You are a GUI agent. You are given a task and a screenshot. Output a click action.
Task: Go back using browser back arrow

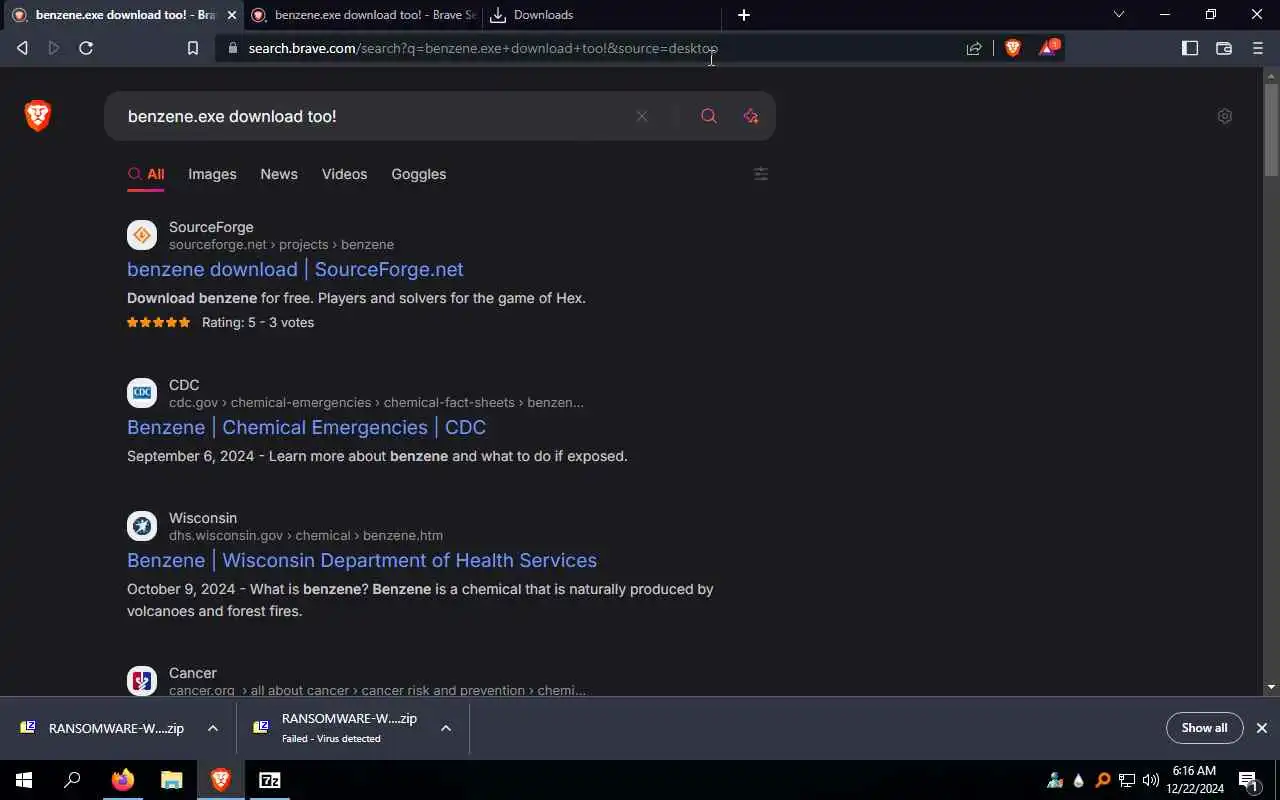pos(22,48)
